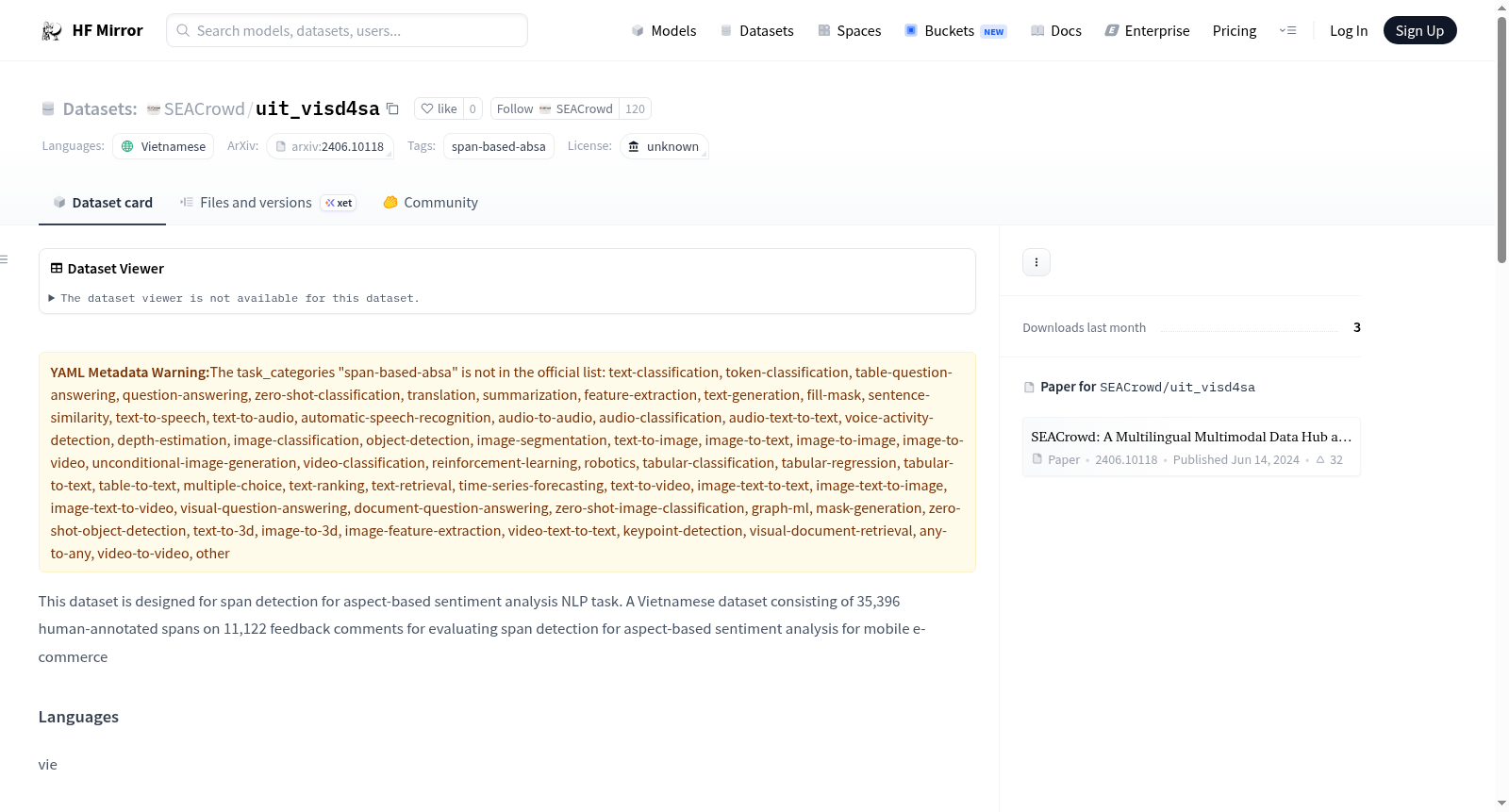Open the Pricing page

click(x=1235, y=31)
